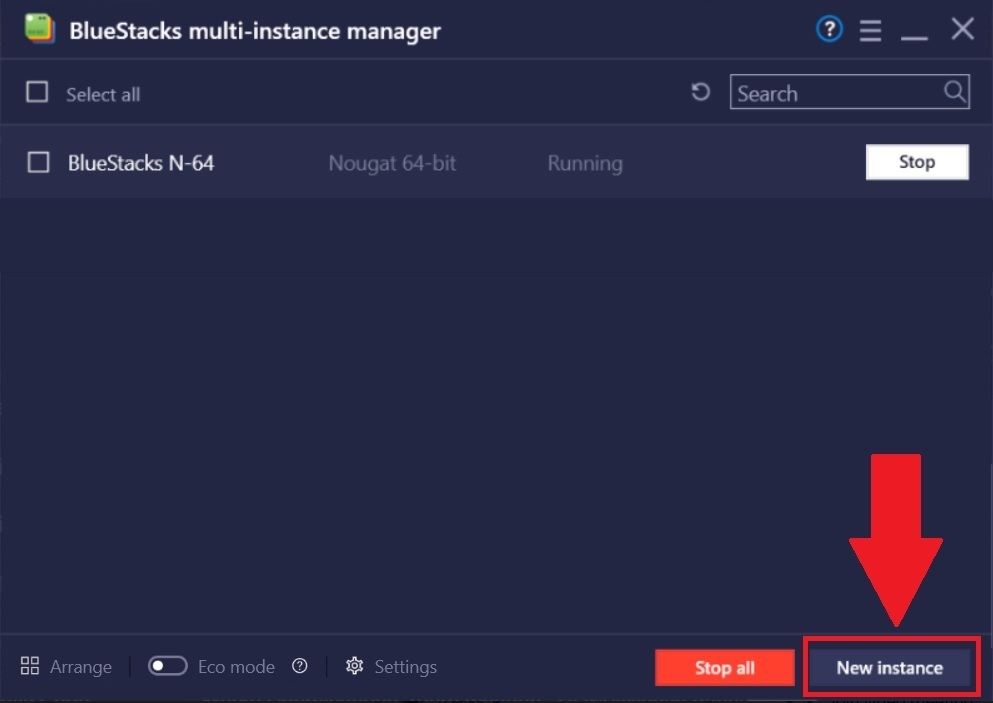The image size is (993, 703).
Task: Click the Stop all button
Action: pyautogui.click(x=724, y=668)
